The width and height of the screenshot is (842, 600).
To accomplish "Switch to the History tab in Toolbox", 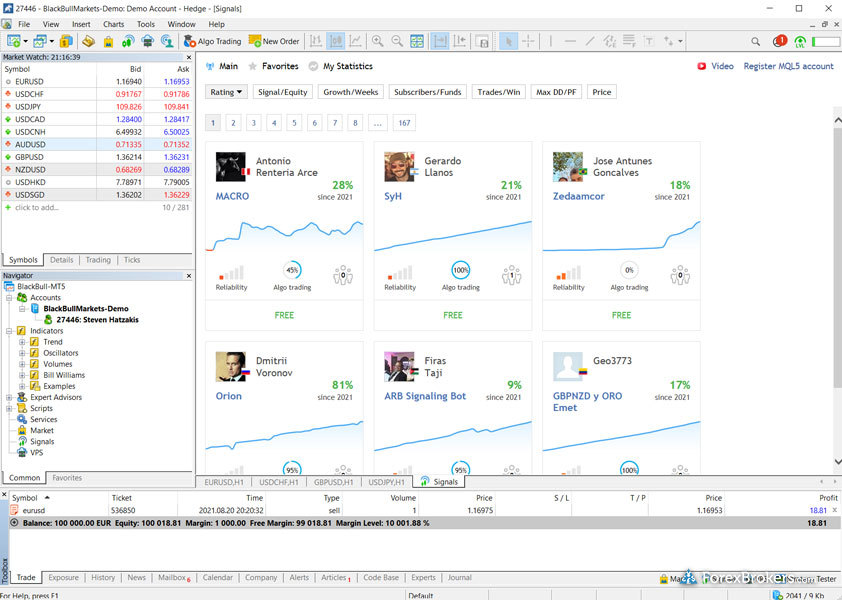I will pyautogui.click(x=103, y=577).
